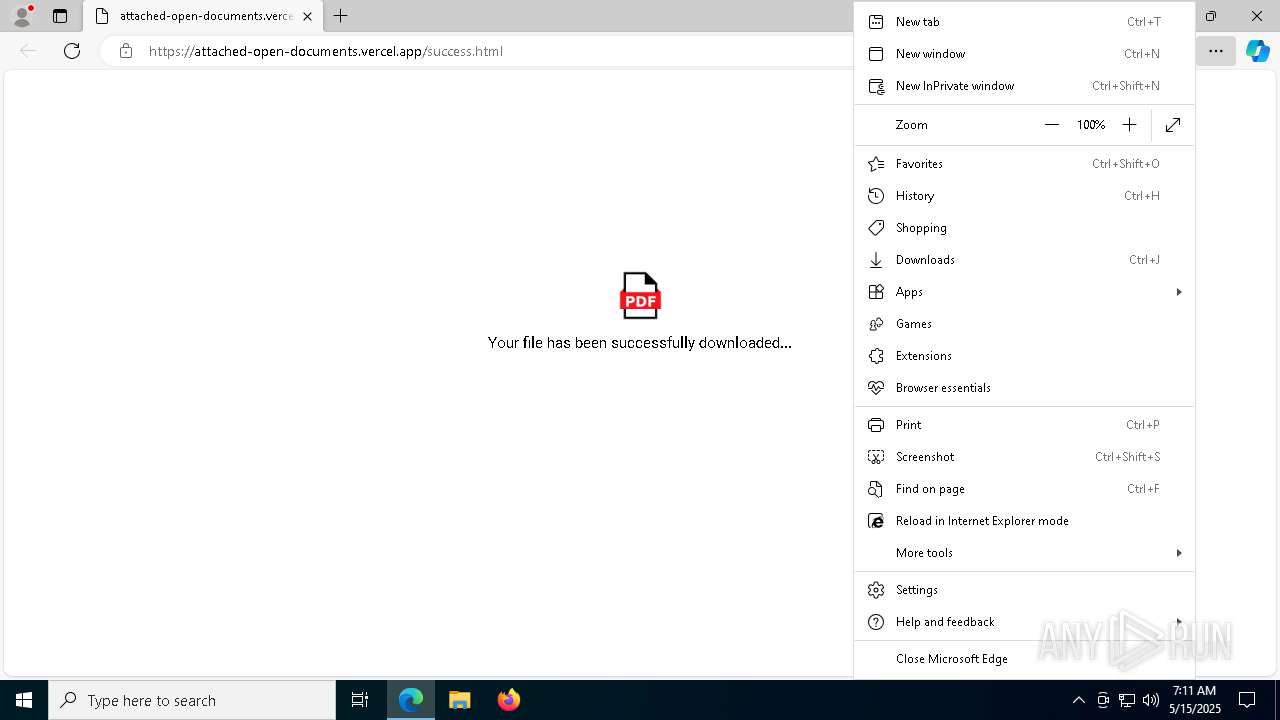Open History from the menu
Screen dimensions: 1280x720
click(x=1024, y=196)
